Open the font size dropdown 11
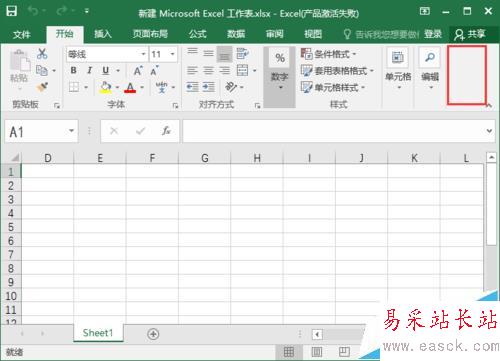Screen dimensions: 500x361 (172, 54)
